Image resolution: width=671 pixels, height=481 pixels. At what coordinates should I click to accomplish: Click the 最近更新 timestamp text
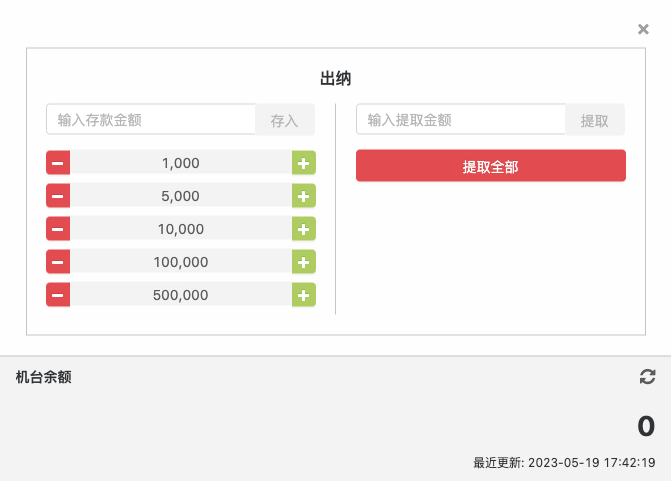[x=564, y=463]
